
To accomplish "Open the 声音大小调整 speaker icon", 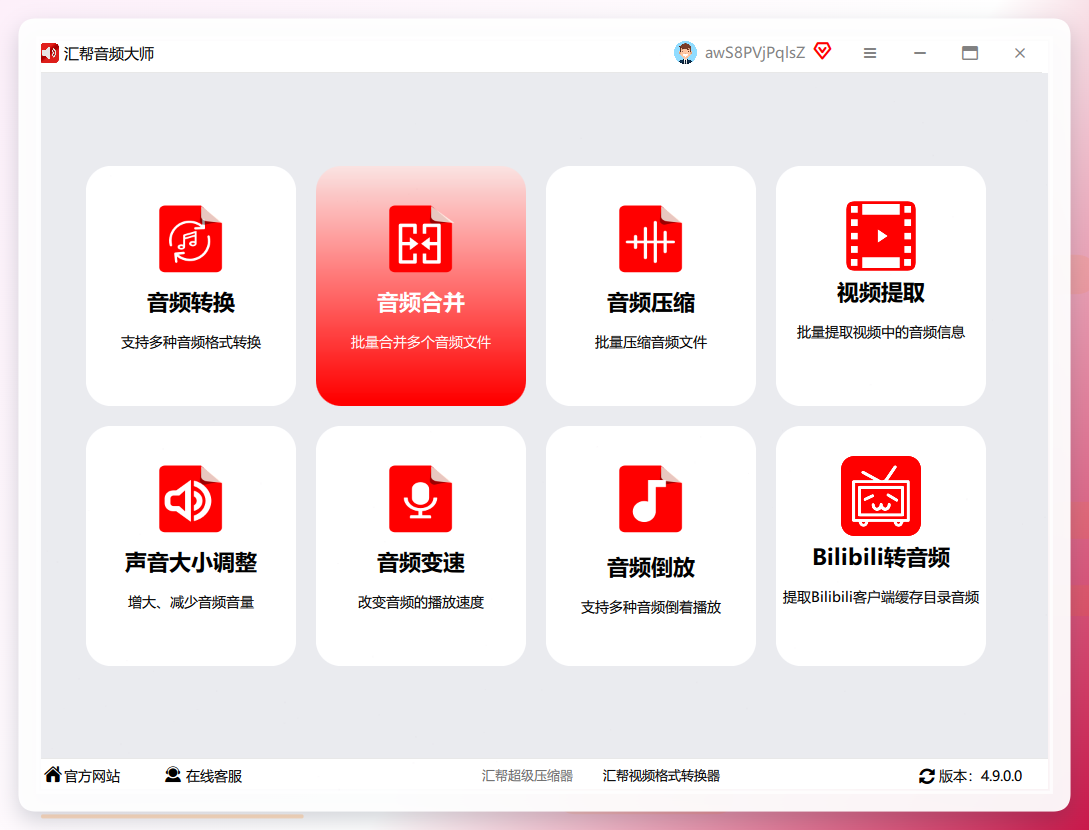I will coord(190,499).
